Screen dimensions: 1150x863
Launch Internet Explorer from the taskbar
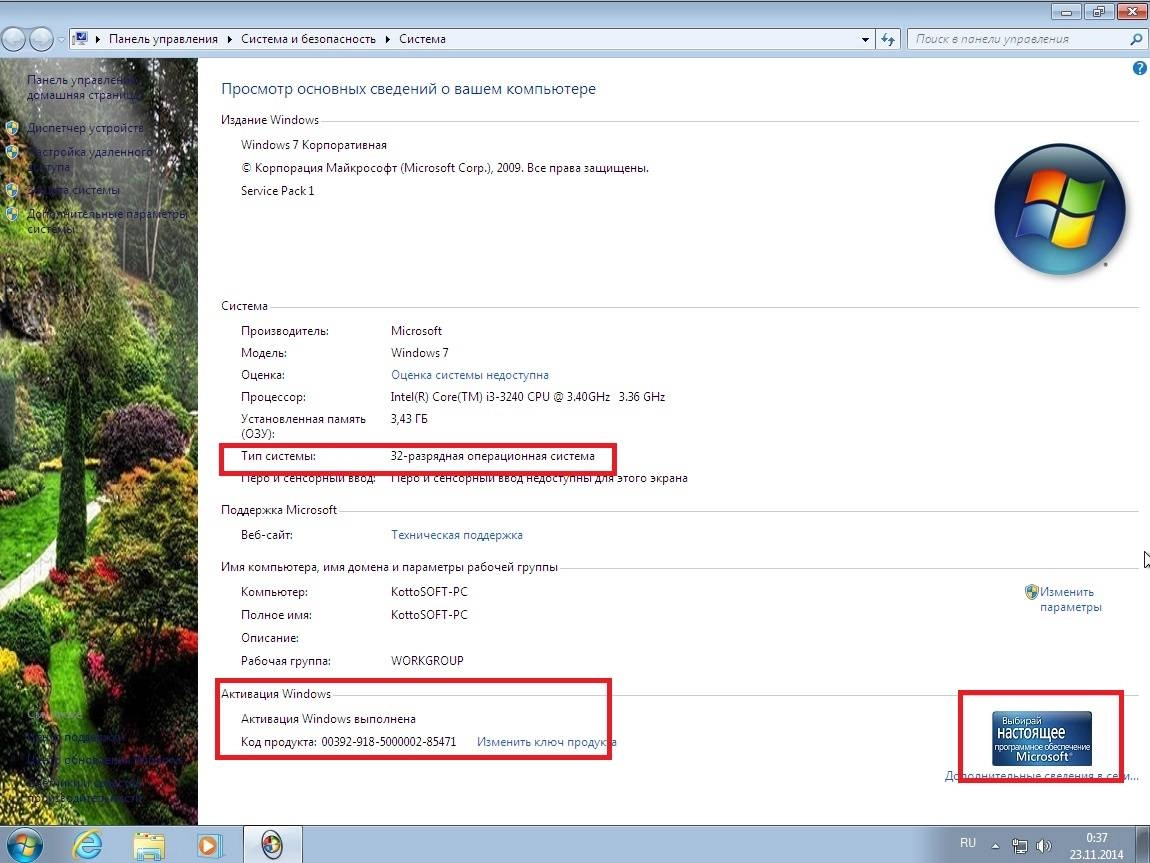(87, 845)
